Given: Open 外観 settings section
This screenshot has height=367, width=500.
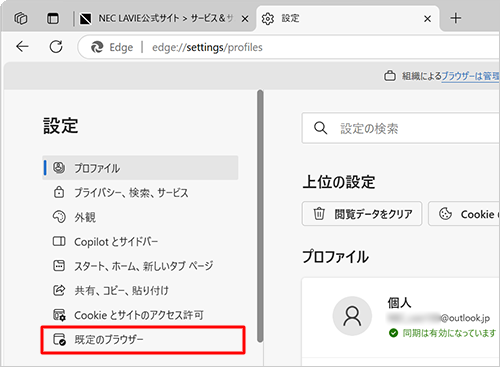Looking at the screenshot, I should tap(140, 217).
